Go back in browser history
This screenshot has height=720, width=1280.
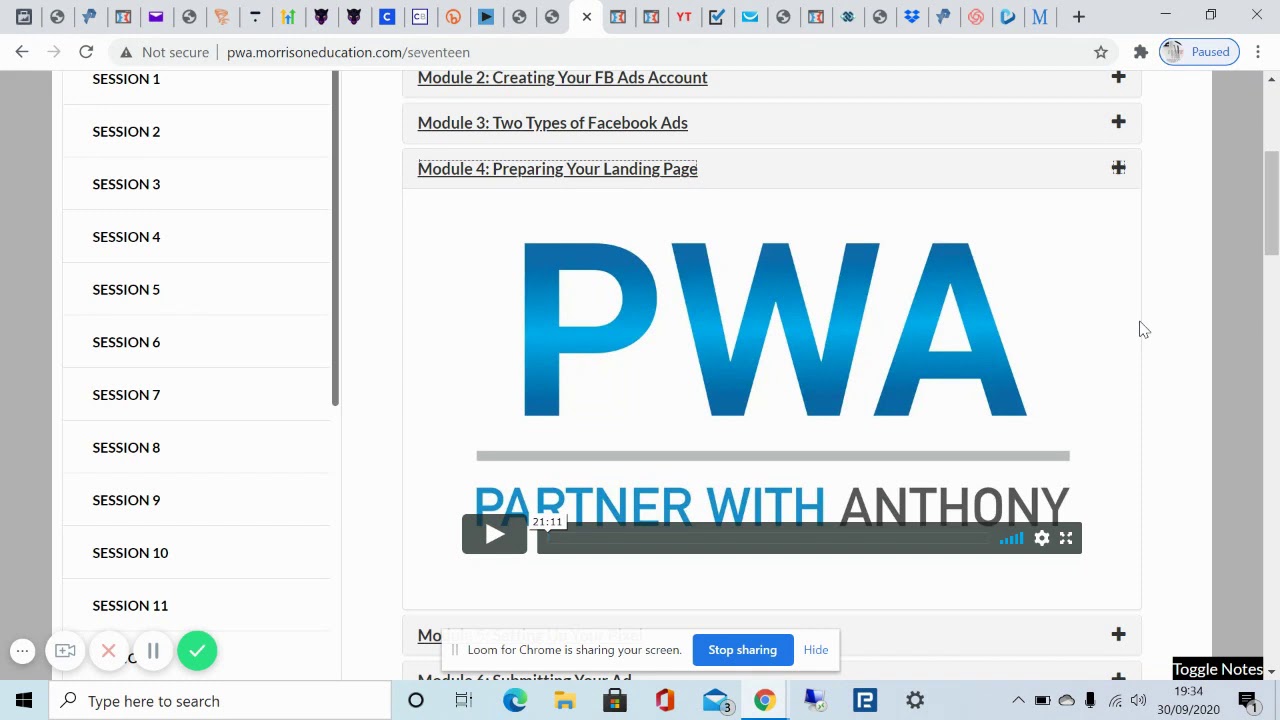[x=22, y=52]
